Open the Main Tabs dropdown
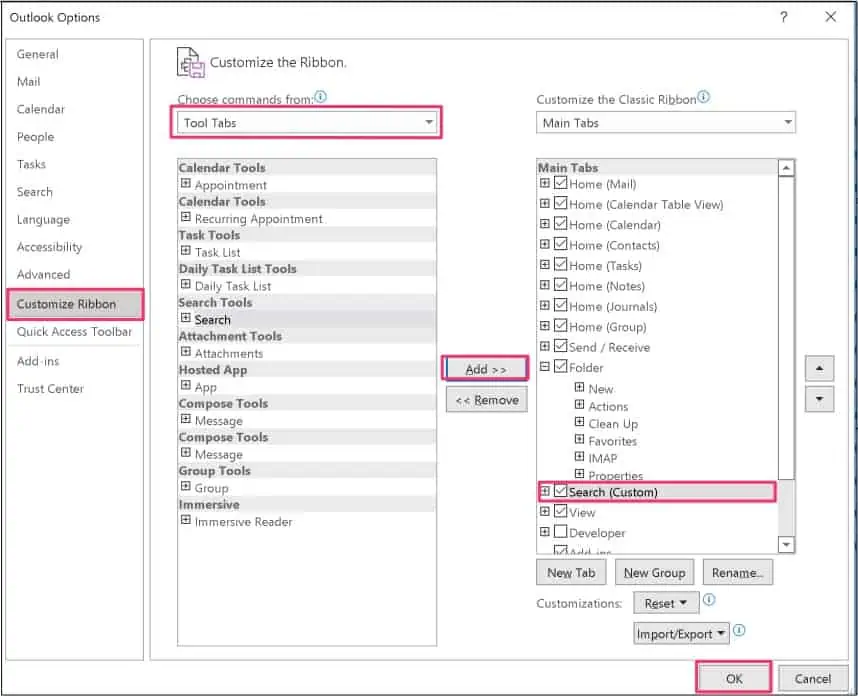Screen dimensions: 858x696 pyautogui.click(x=665, y=123)
